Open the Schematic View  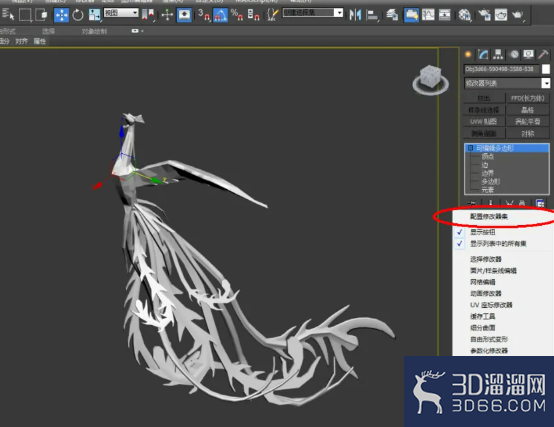tap(445, 15)
